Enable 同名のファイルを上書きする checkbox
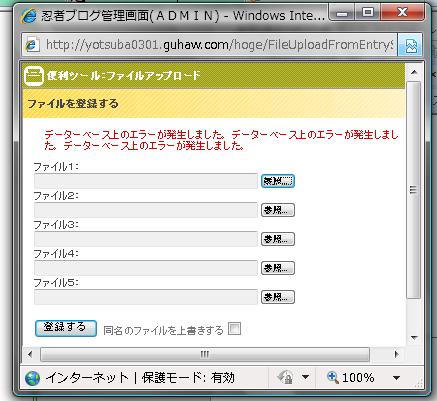This screenshot has width=437, height=401. tap(234, 329)
